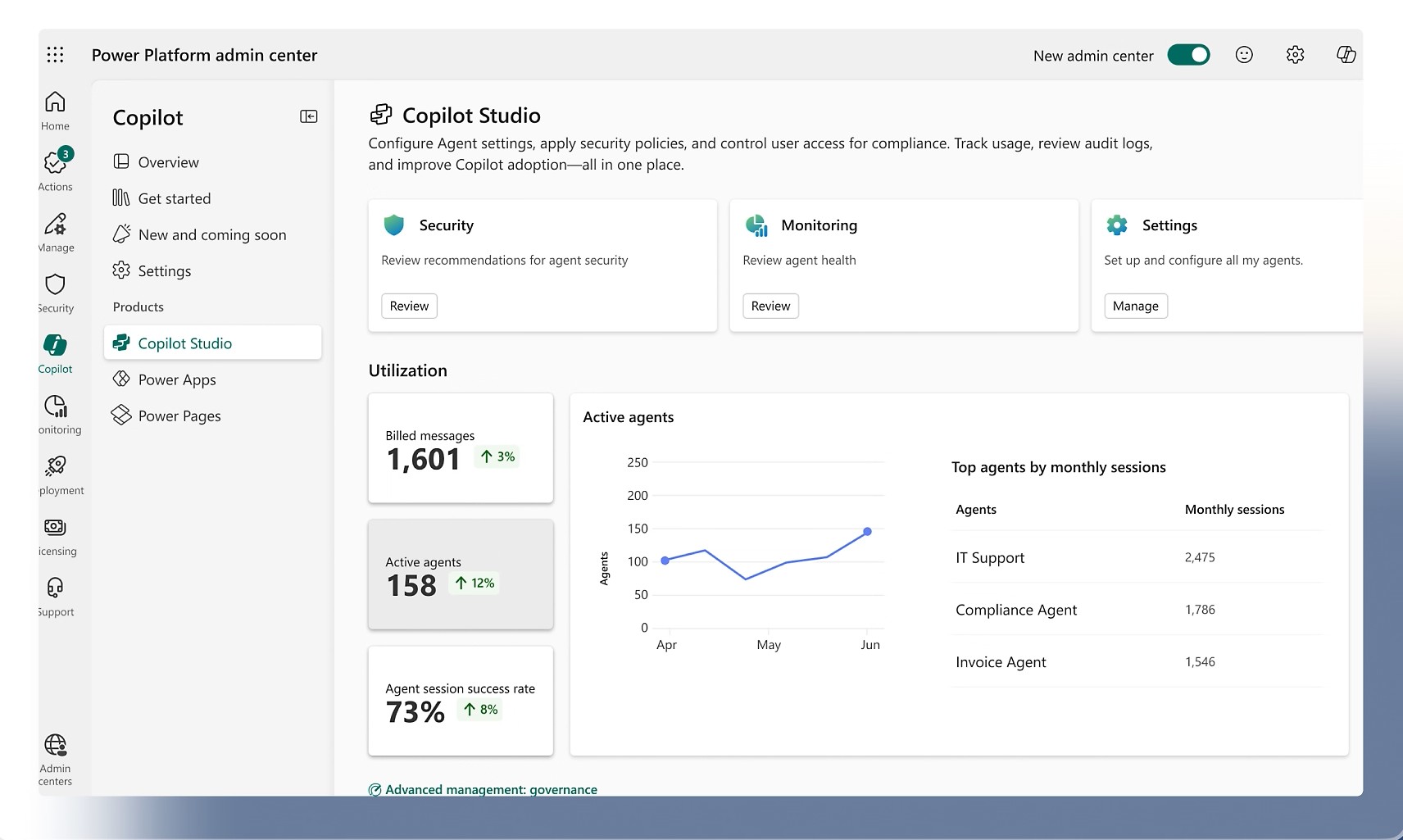
Task: Click Manage button on Settings card
Action: [1135, 306]
